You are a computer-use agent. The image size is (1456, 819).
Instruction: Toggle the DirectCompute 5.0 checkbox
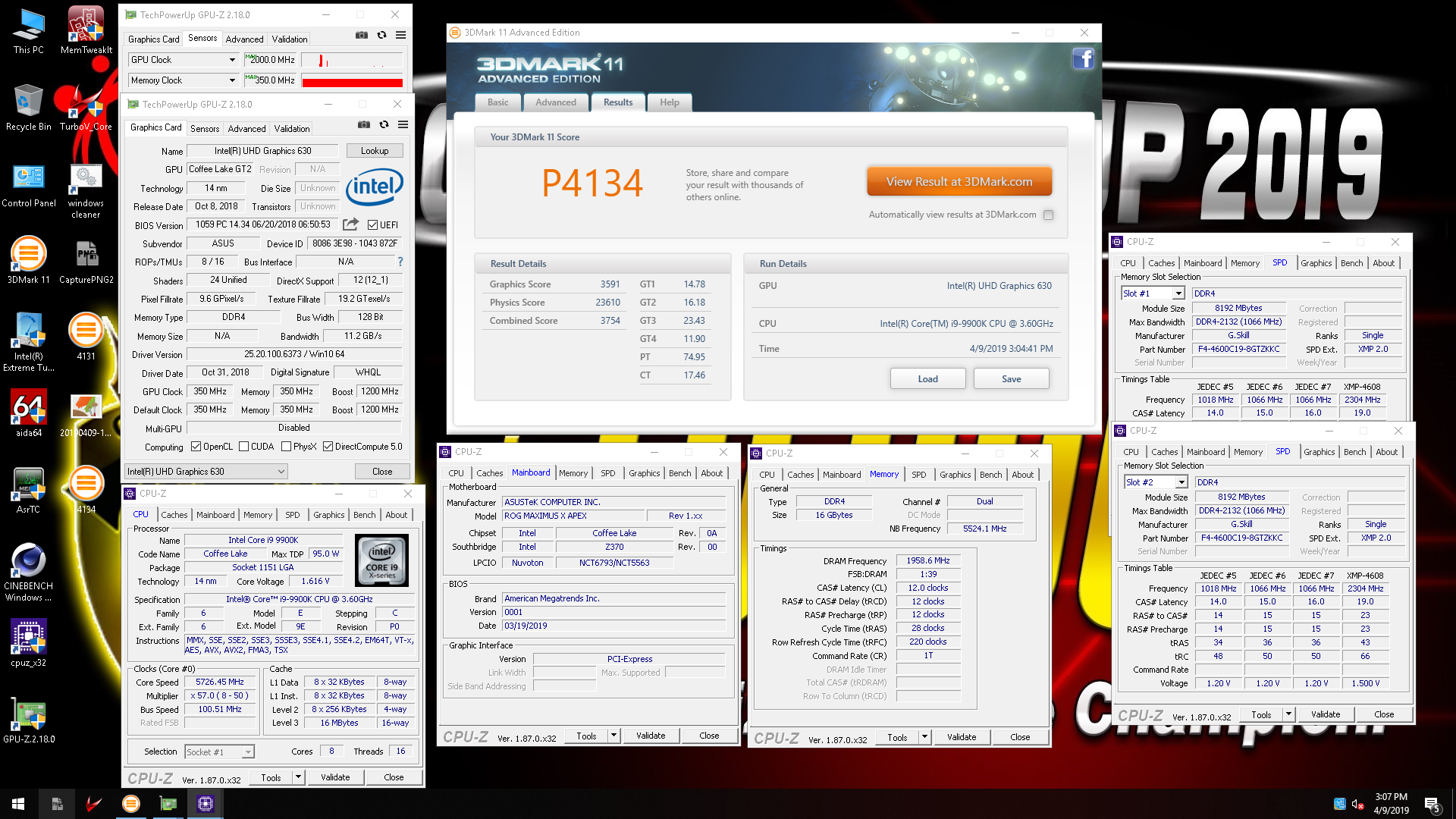[x=328, y=447]
